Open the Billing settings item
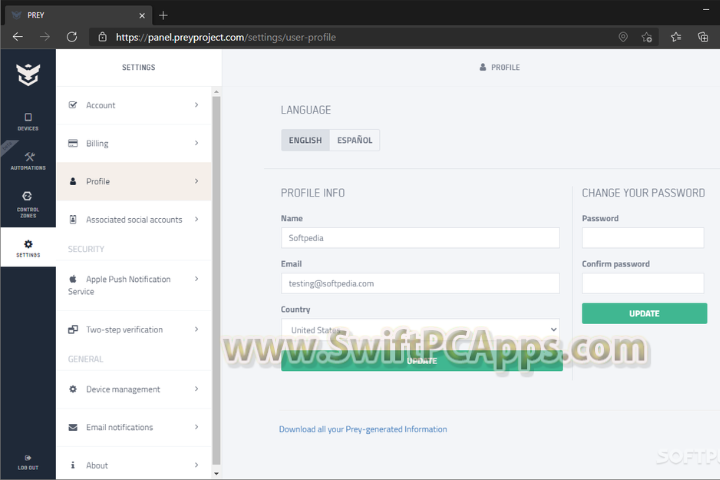The width and height of the screenshot is (720, 480). [x=134, y=143]
